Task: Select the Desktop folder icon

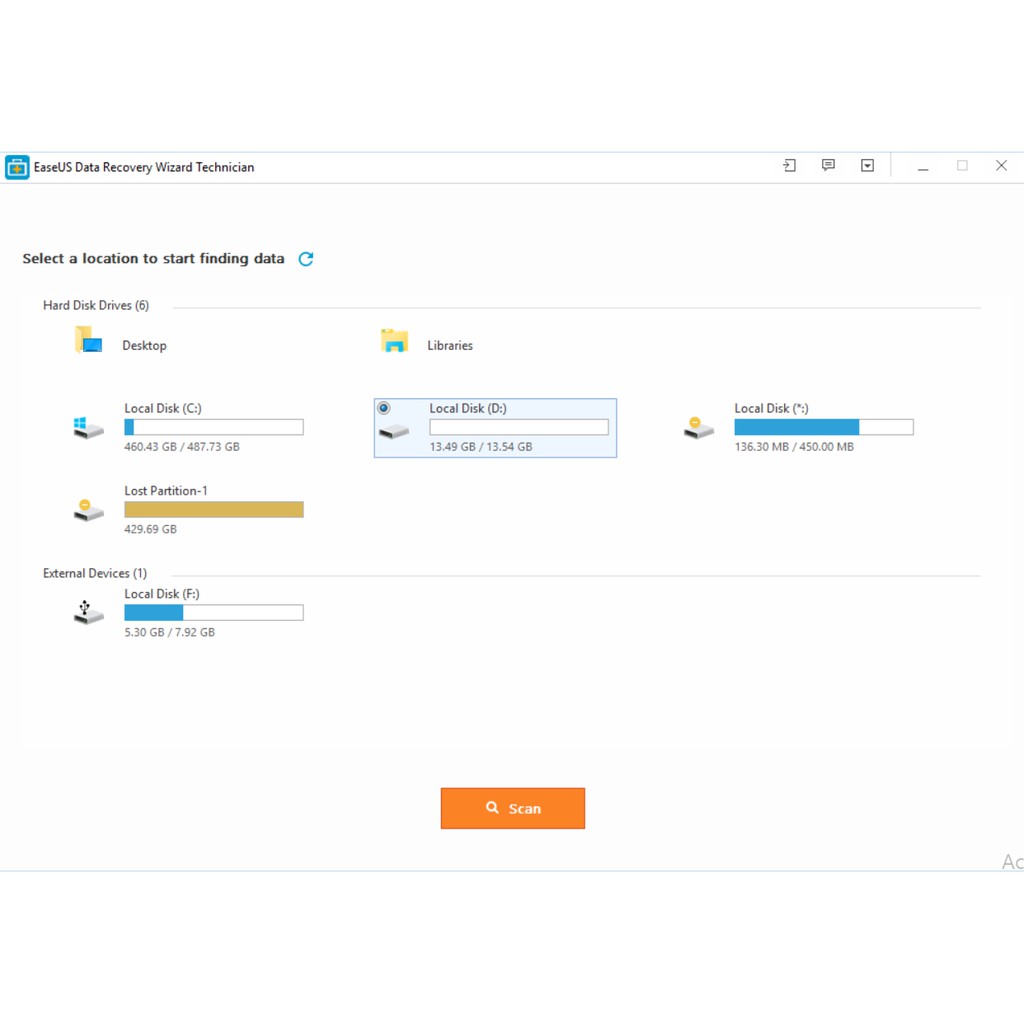Action: (89, 341)
